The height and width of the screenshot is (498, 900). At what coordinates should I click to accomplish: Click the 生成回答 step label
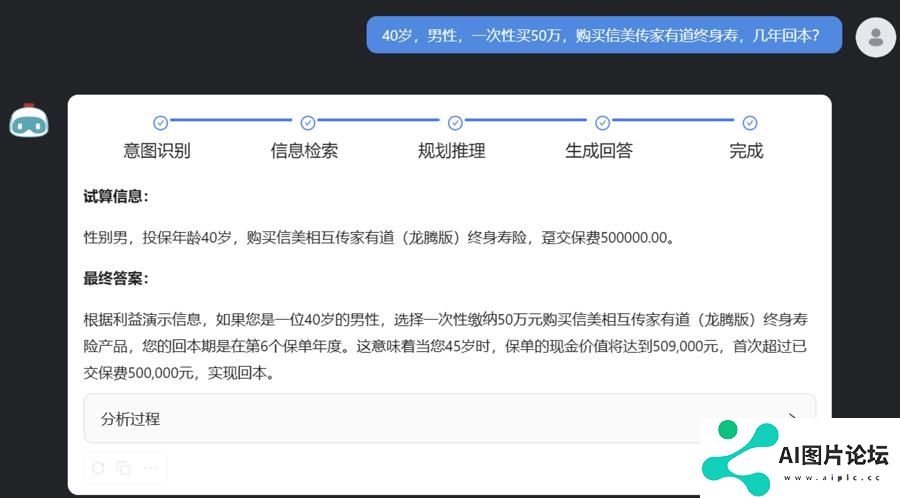coord(599,151)
